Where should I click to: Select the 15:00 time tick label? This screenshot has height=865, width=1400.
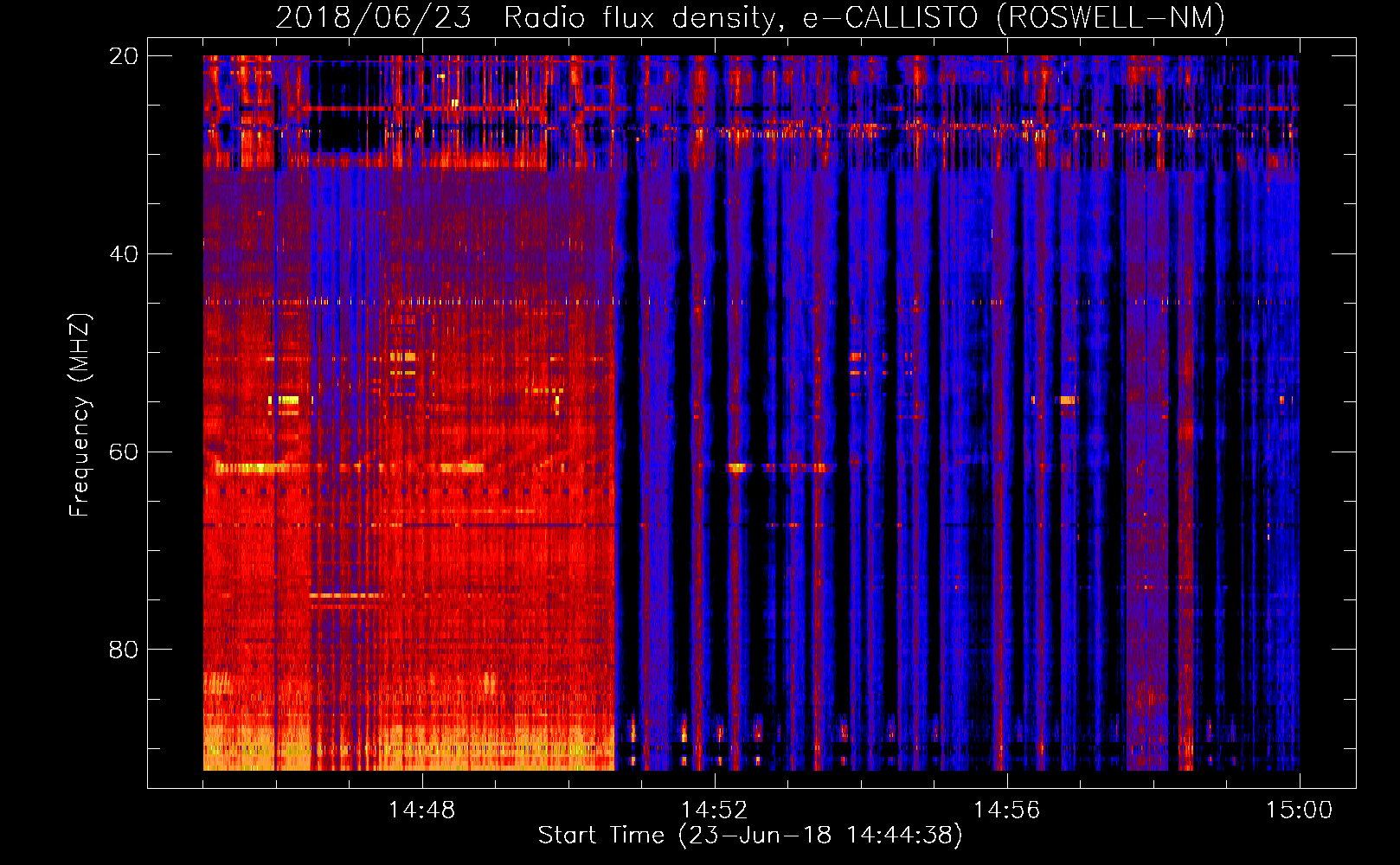pyautogui.click(x=1299, y=810)
